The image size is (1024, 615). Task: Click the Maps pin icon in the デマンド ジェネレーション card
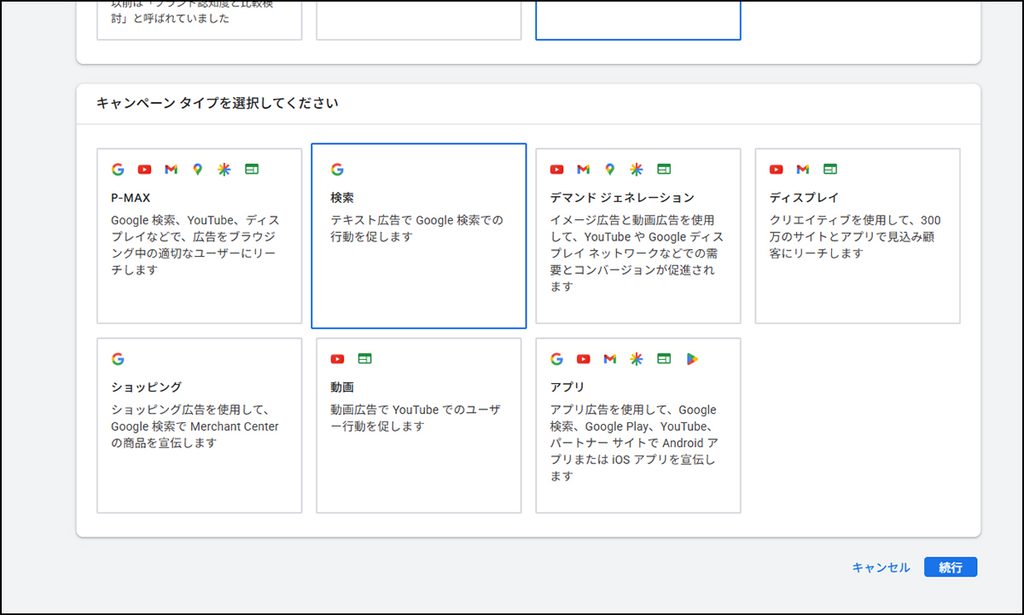pos(609,169)
